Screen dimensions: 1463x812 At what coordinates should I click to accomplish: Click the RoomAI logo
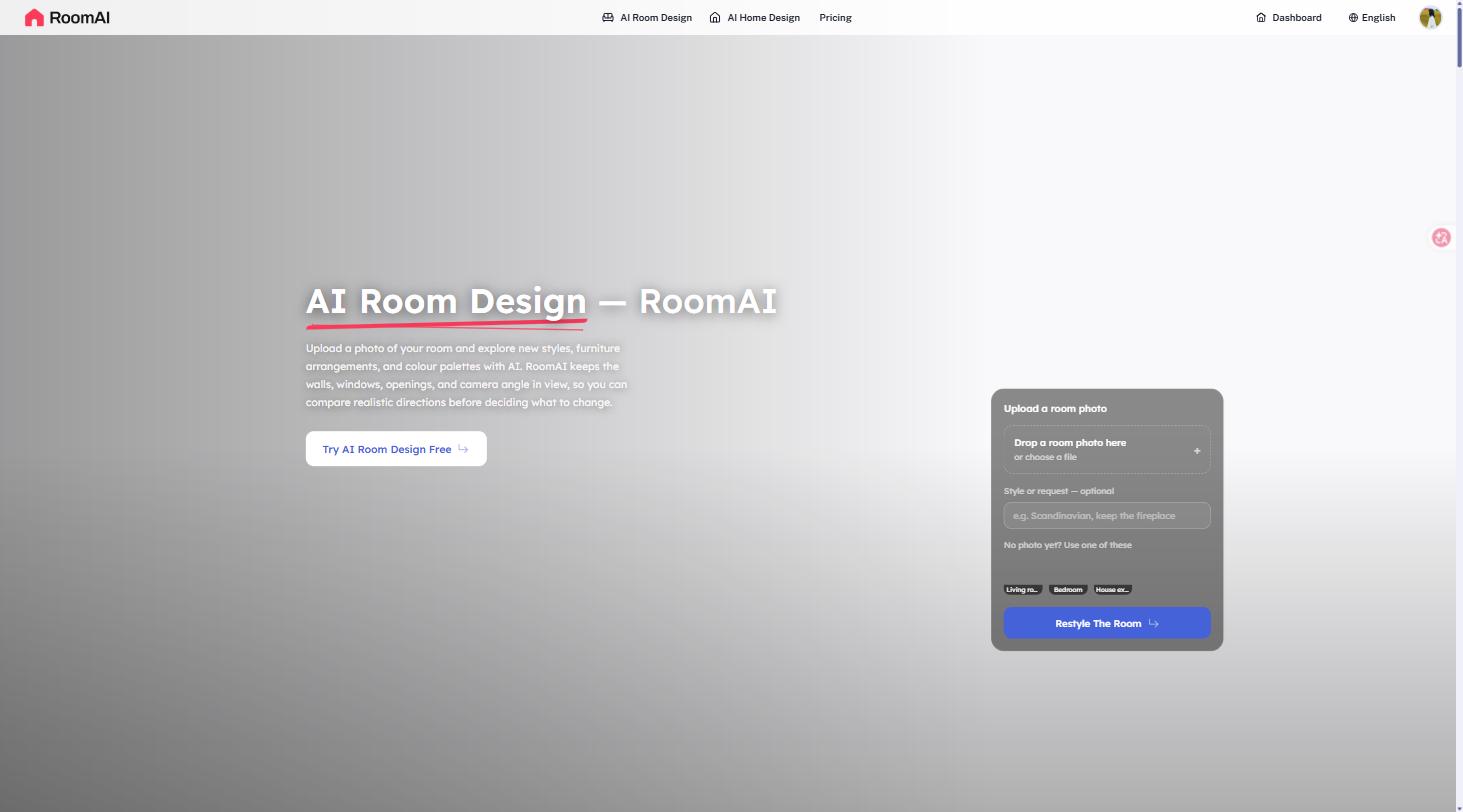[x=67, y=18]
